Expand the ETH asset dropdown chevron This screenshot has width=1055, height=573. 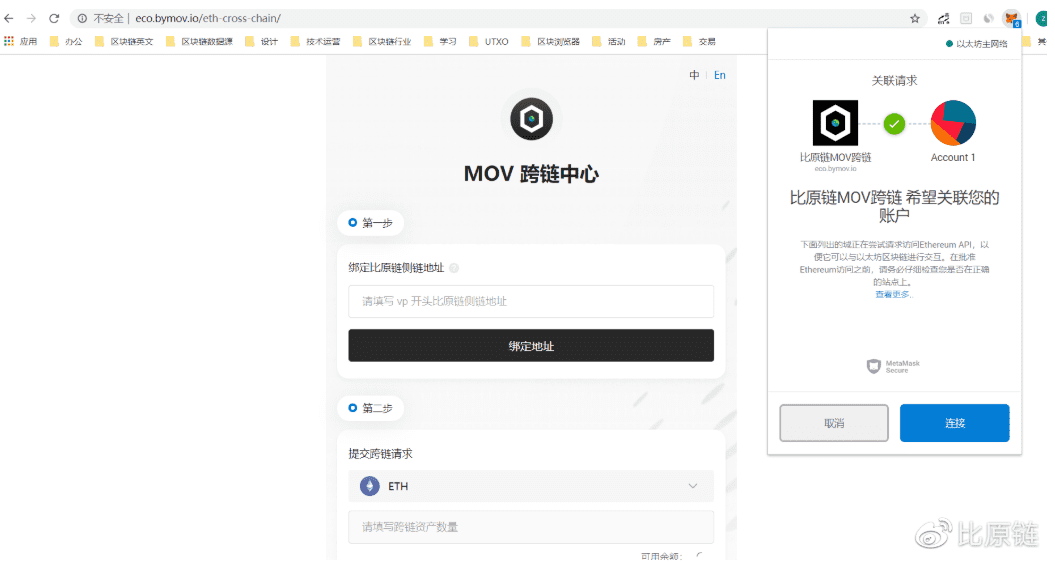(692, 486)
